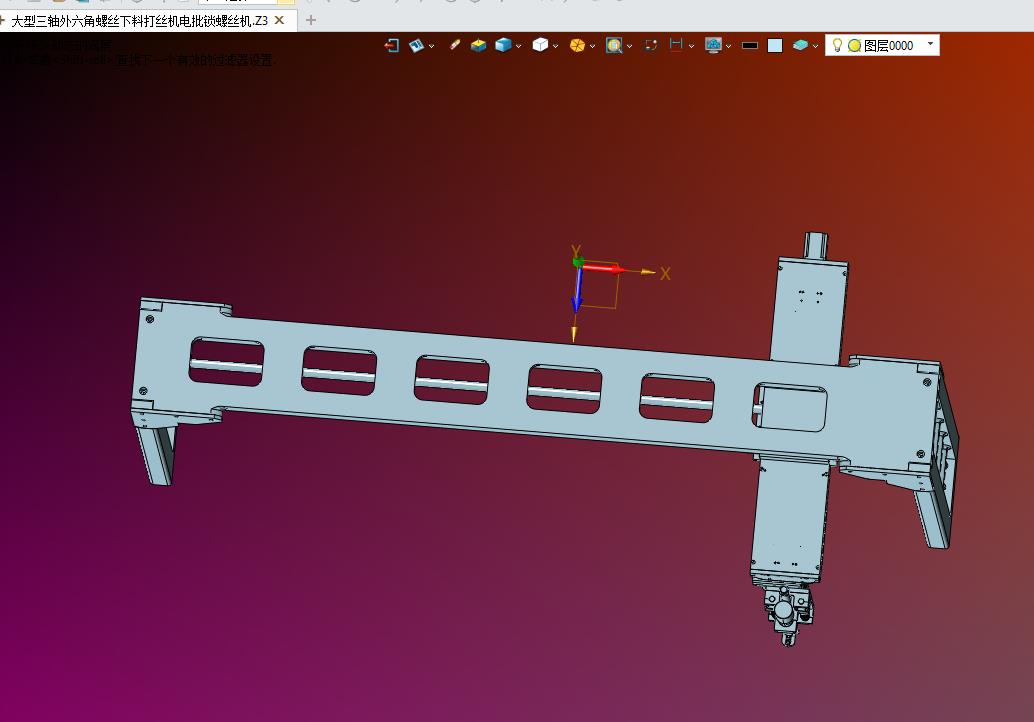Screen dimensions: 1034x722
Task: Open dropdown arrow beside blue sheet icon
Action: tap(431, 46)
